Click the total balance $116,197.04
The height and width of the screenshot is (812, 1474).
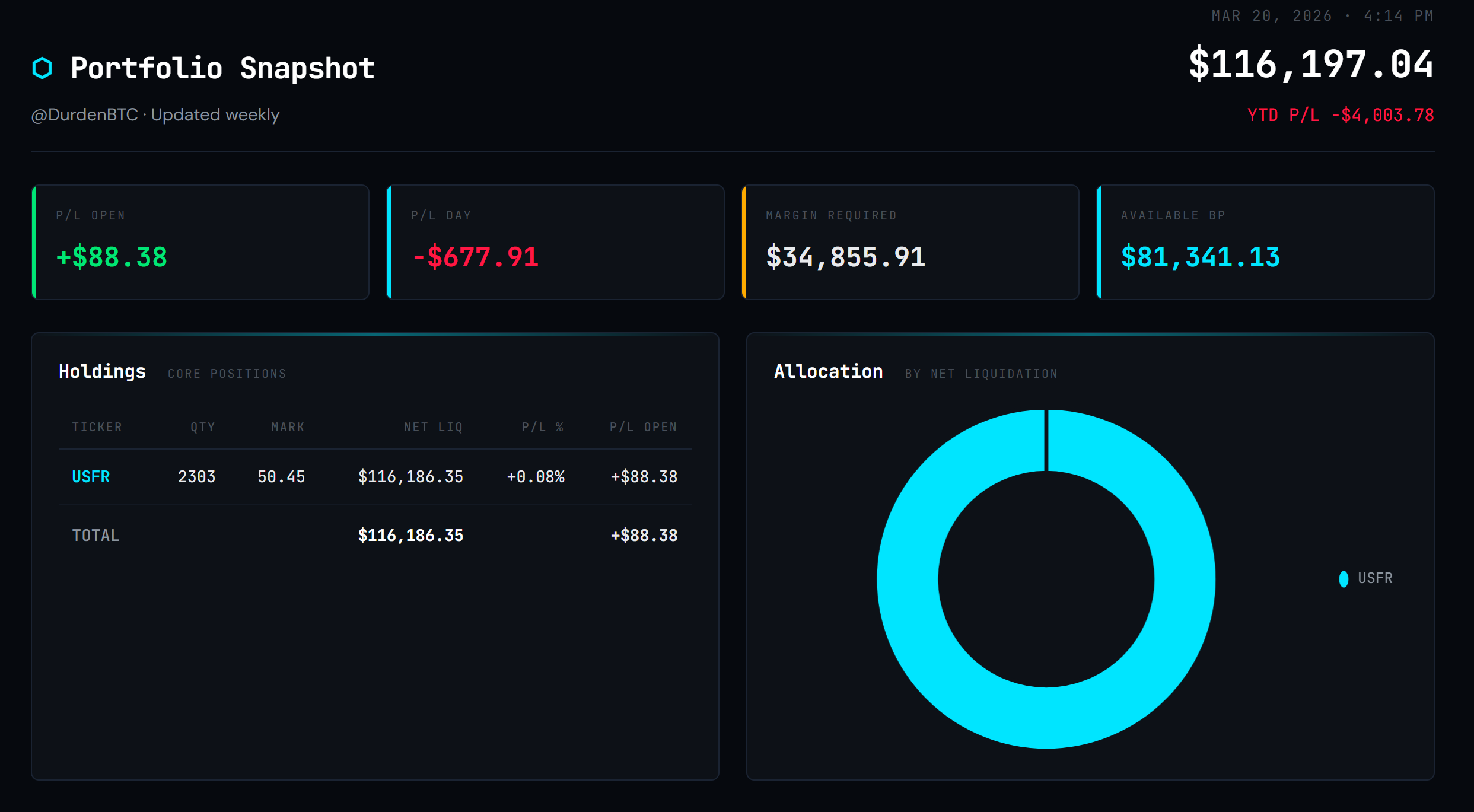(x=1311, y=65)
